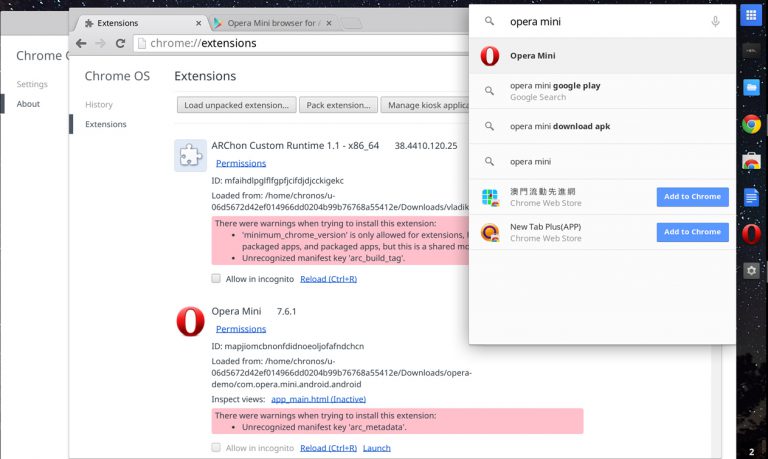Screen dimensions: 768x459
Task: Open Chrome Web Store shelf icon
Action: [751, 161]
